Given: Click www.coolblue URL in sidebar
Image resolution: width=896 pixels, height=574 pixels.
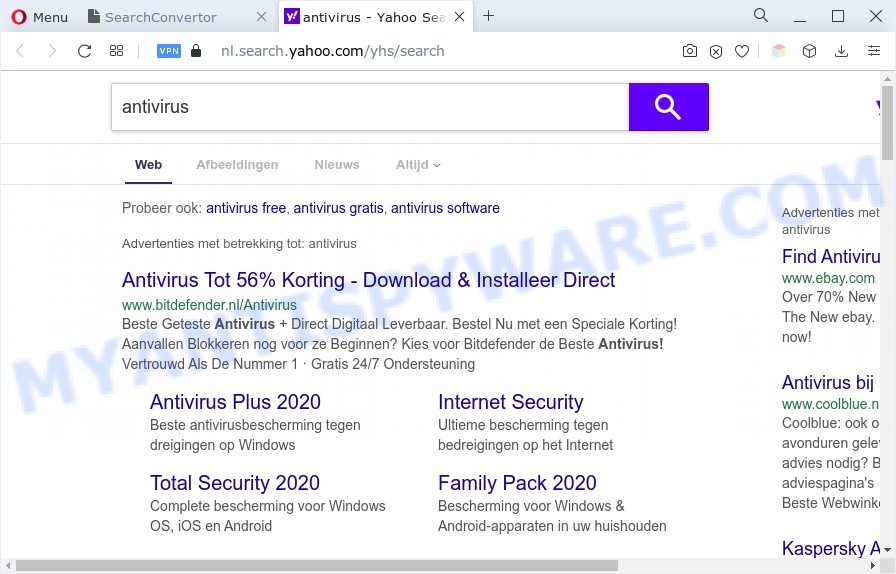Looking at the screenshot, I should coord(830,404).
